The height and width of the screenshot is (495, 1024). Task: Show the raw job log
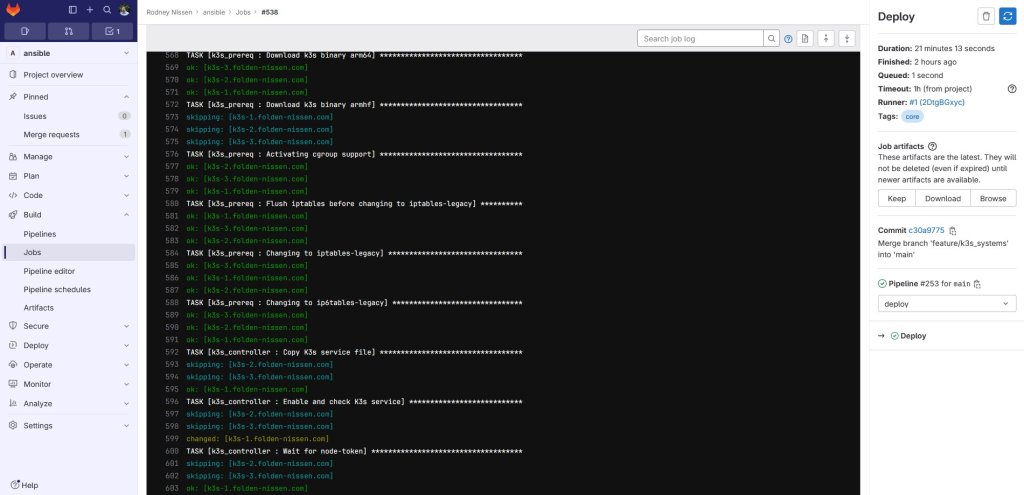804,38
